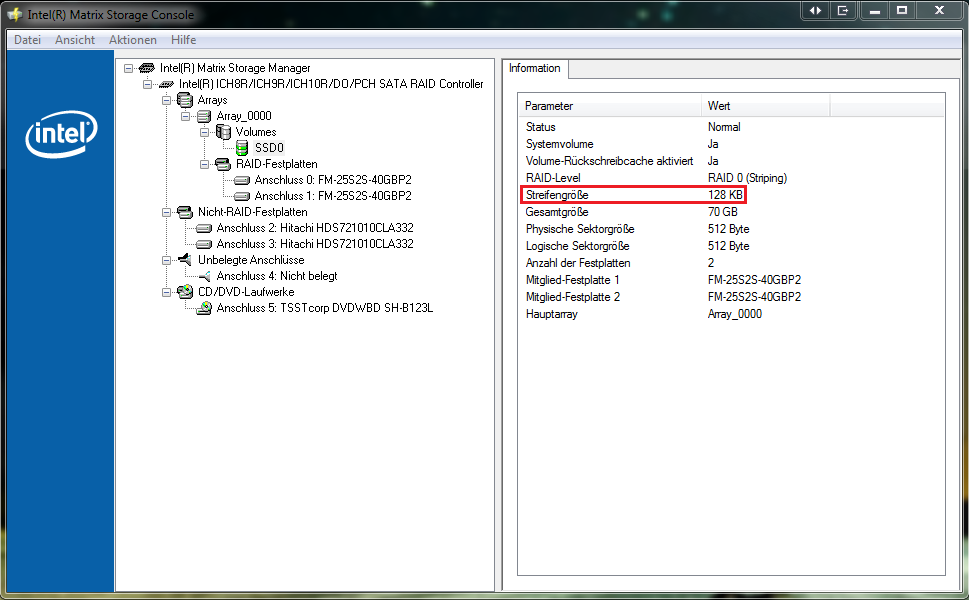Viewport: 969px width, 600px height.
Task: Select the SSD0 volume label
Action: point(269,148)
